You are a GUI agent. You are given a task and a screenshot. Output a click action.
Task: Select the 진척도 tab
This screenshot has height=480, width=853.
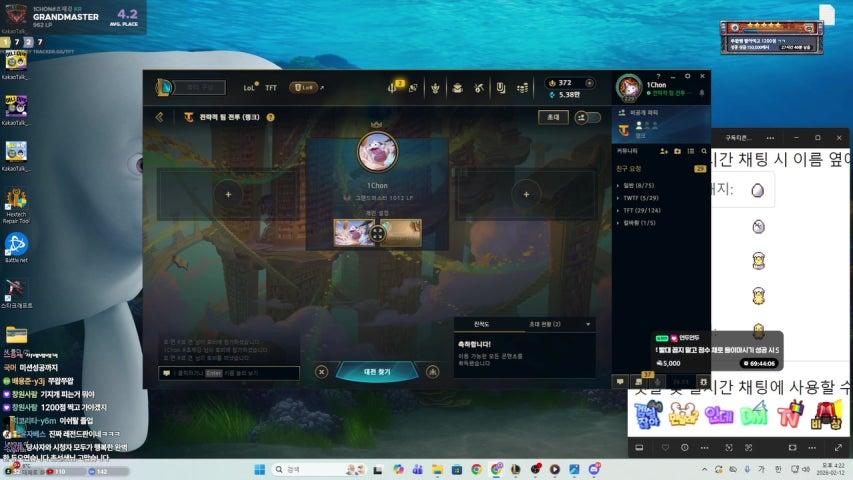(481, 324)
